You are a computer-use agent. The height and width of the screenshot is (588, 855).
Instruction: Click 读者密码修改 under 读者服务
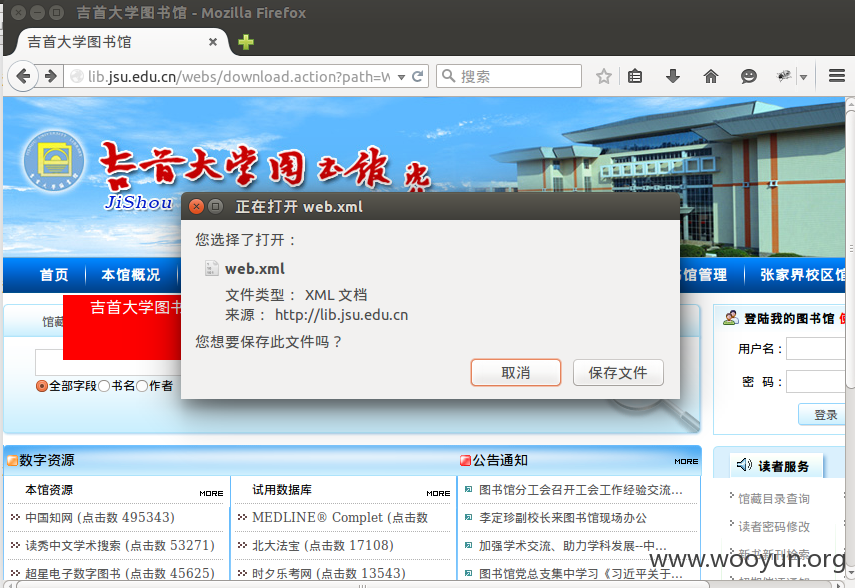(773, 526)
